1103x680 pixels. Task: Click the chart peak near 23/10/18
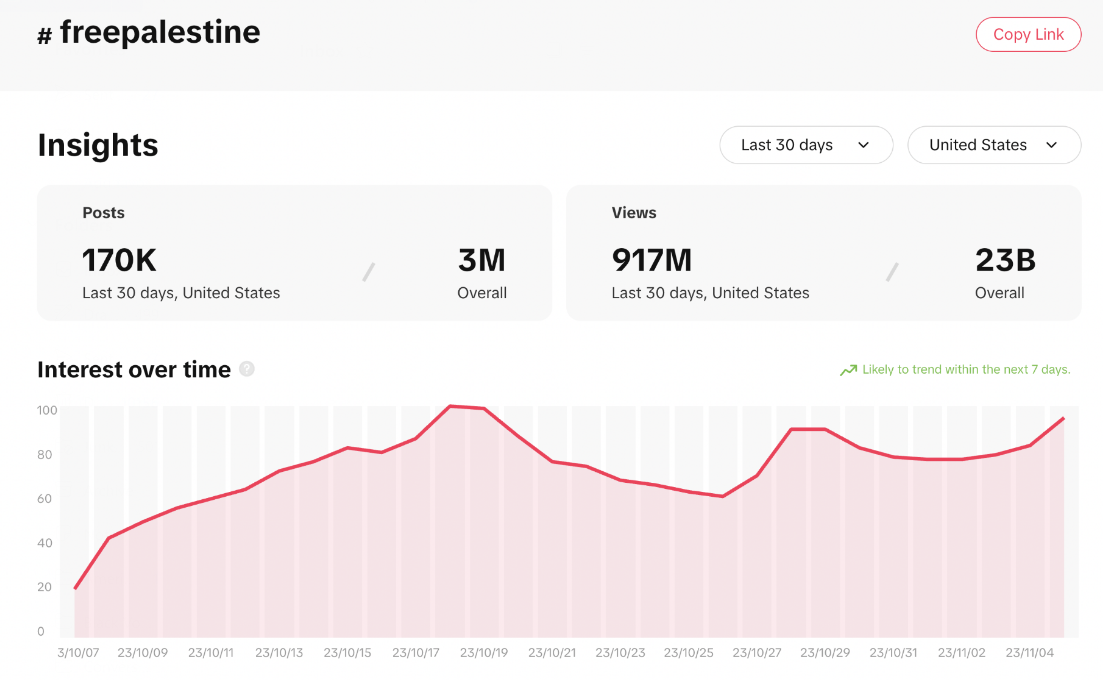point(451,406)
